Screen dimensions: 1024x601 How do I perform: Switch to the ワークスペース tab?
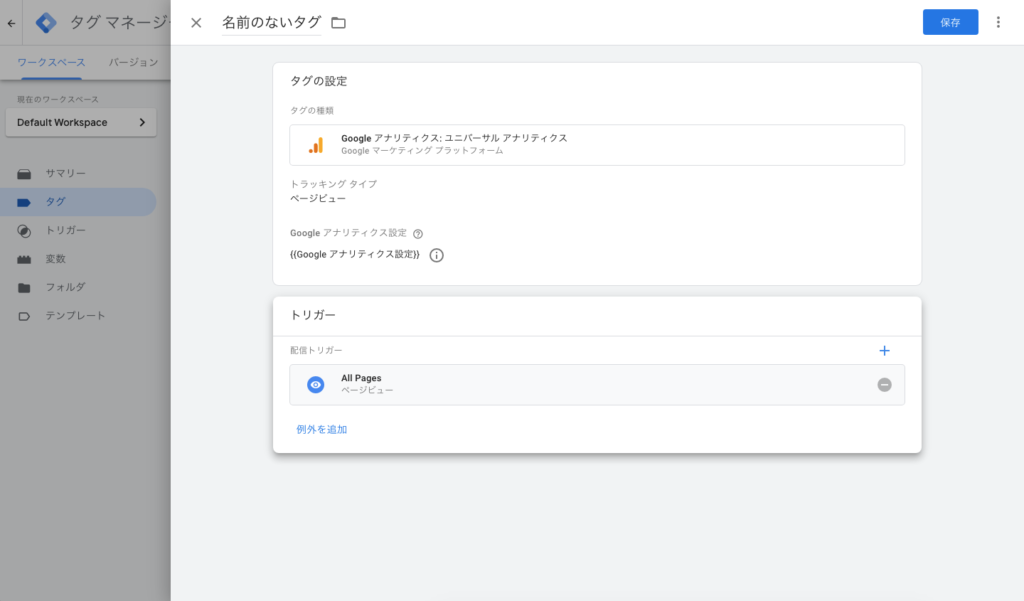[x=51, y=62]
